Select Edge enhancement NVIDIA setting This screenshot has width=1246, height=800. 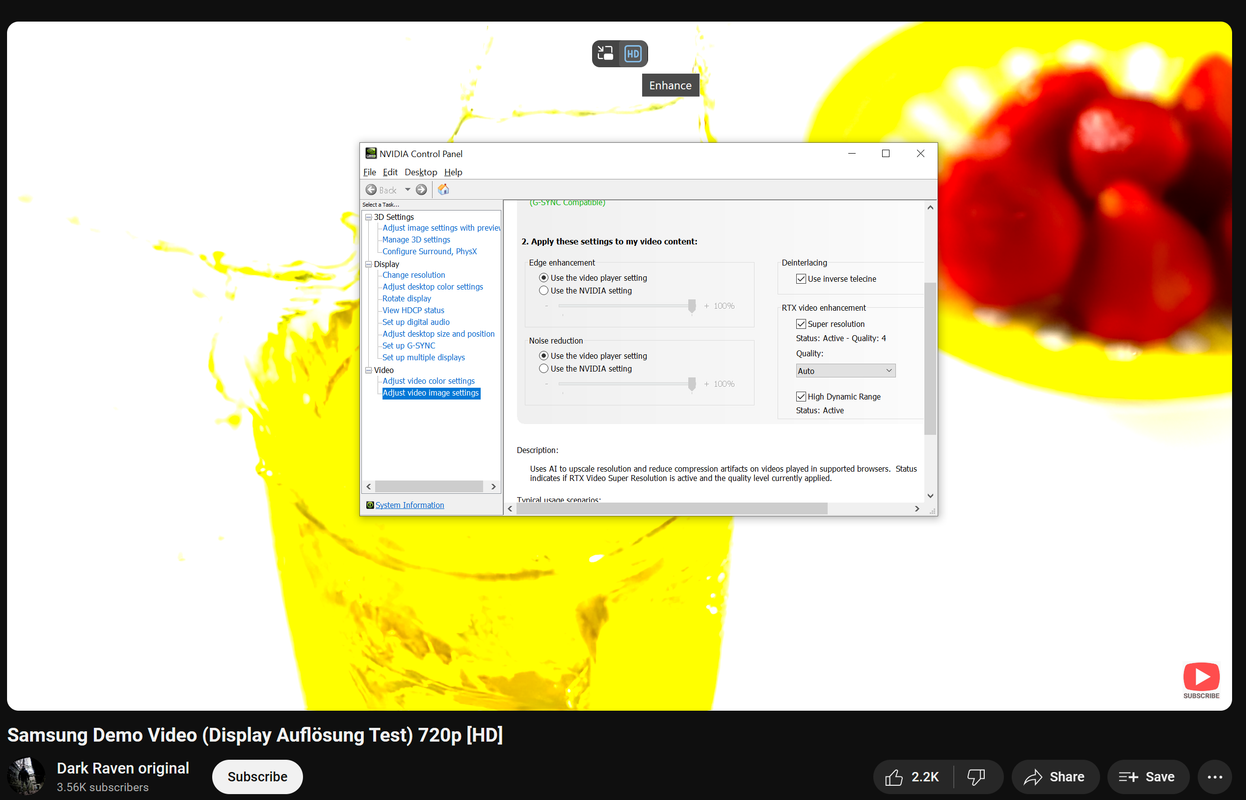tap(544, 291)
